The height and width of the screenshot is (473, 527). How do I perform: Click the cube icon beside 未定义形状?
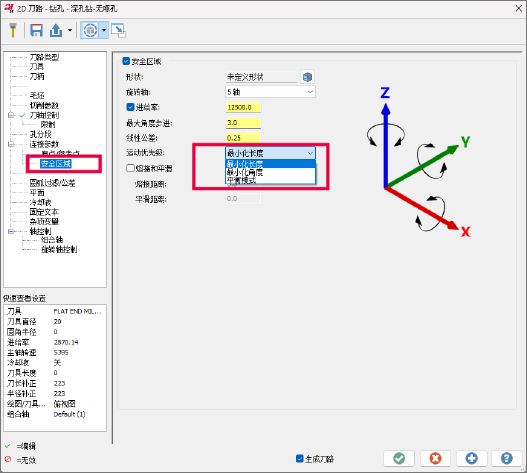pos(307,77)
